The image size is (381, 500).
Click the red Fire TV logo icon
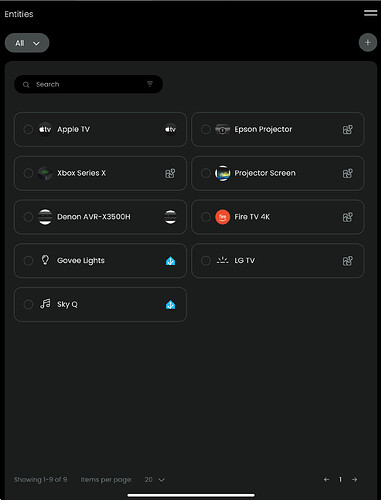click(222, 217)
